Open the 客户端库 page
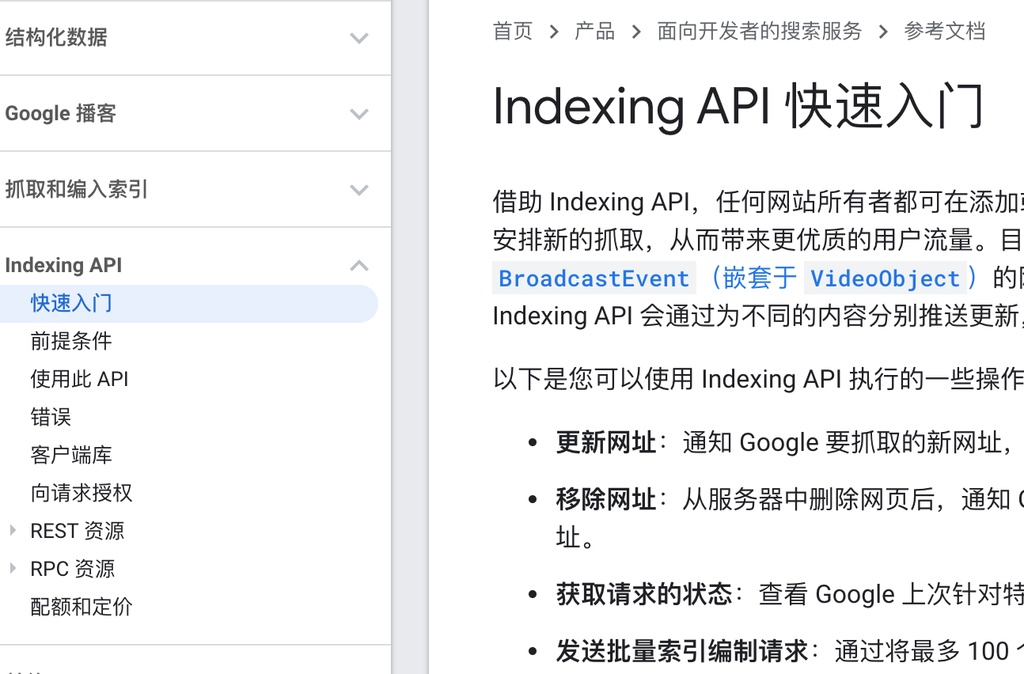Screen dimensions: 1024x674 [70, 455]
